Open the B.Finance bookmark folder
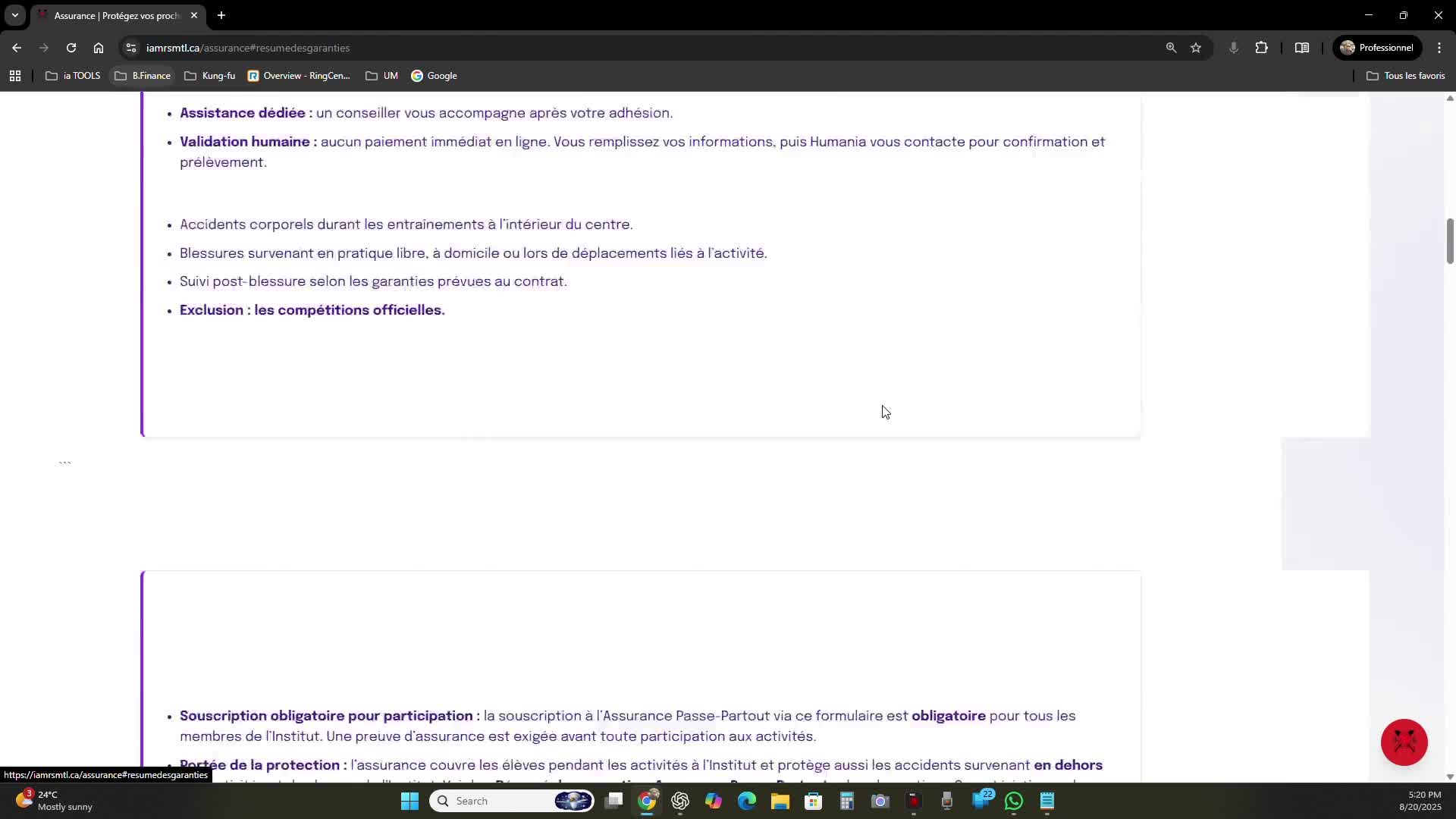This screenshot has height=819, width=1456. tap(143, 76)
